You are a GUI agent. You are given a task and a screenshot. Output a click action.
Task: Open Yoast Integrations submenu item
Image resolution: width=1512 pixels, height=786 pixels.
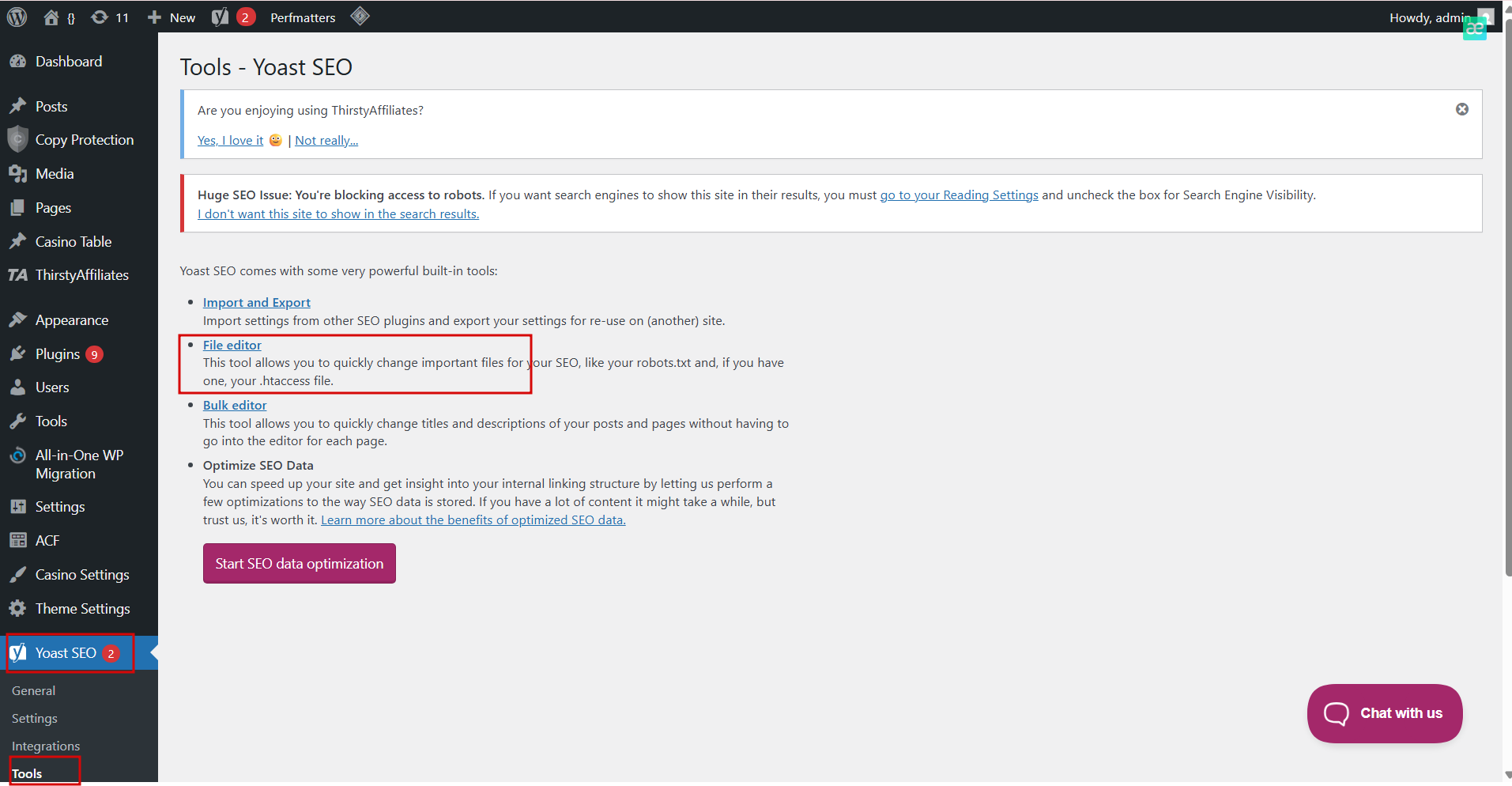46,746
